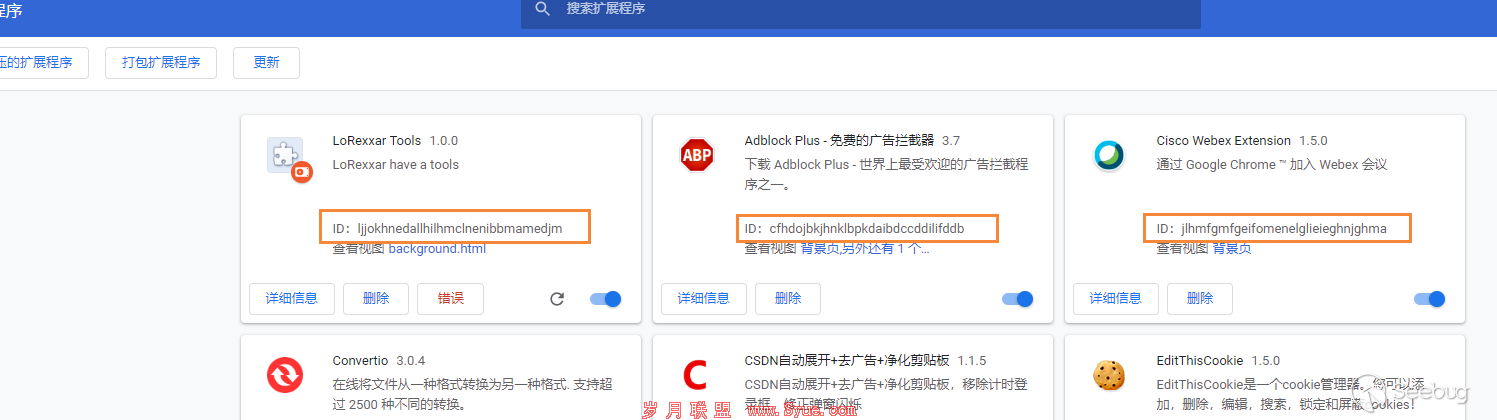Click Adblock Plus ID text cfhdojbkjhnklbpkdaibdccddilifddb

866,228
